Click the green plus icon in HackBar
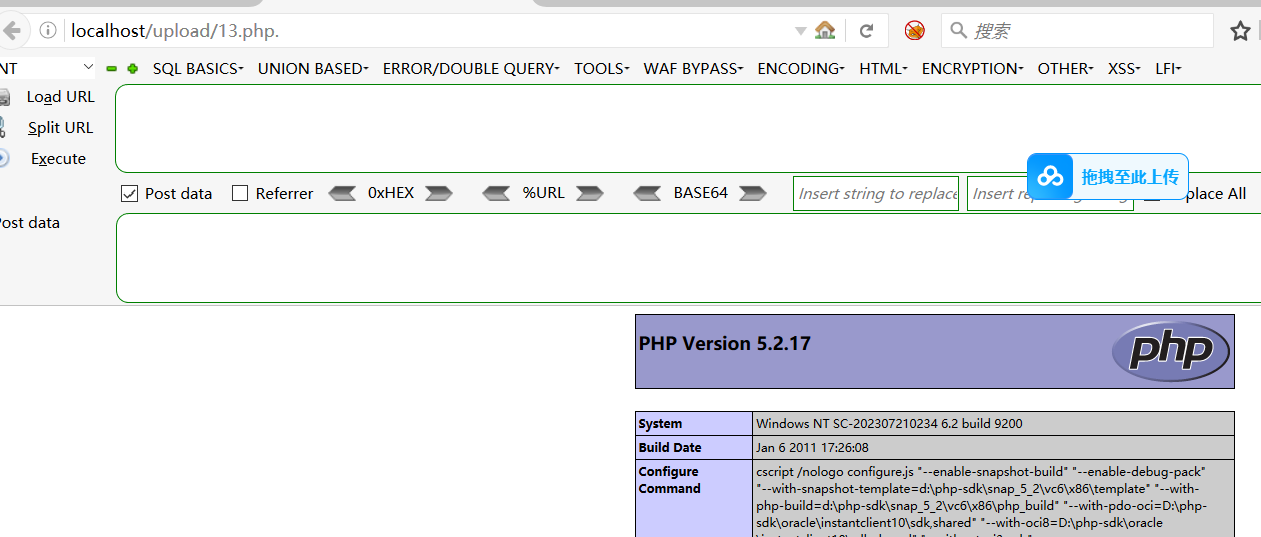Image resolution: width=1261 pixels, height=537 pixels. tap(132, 69)
